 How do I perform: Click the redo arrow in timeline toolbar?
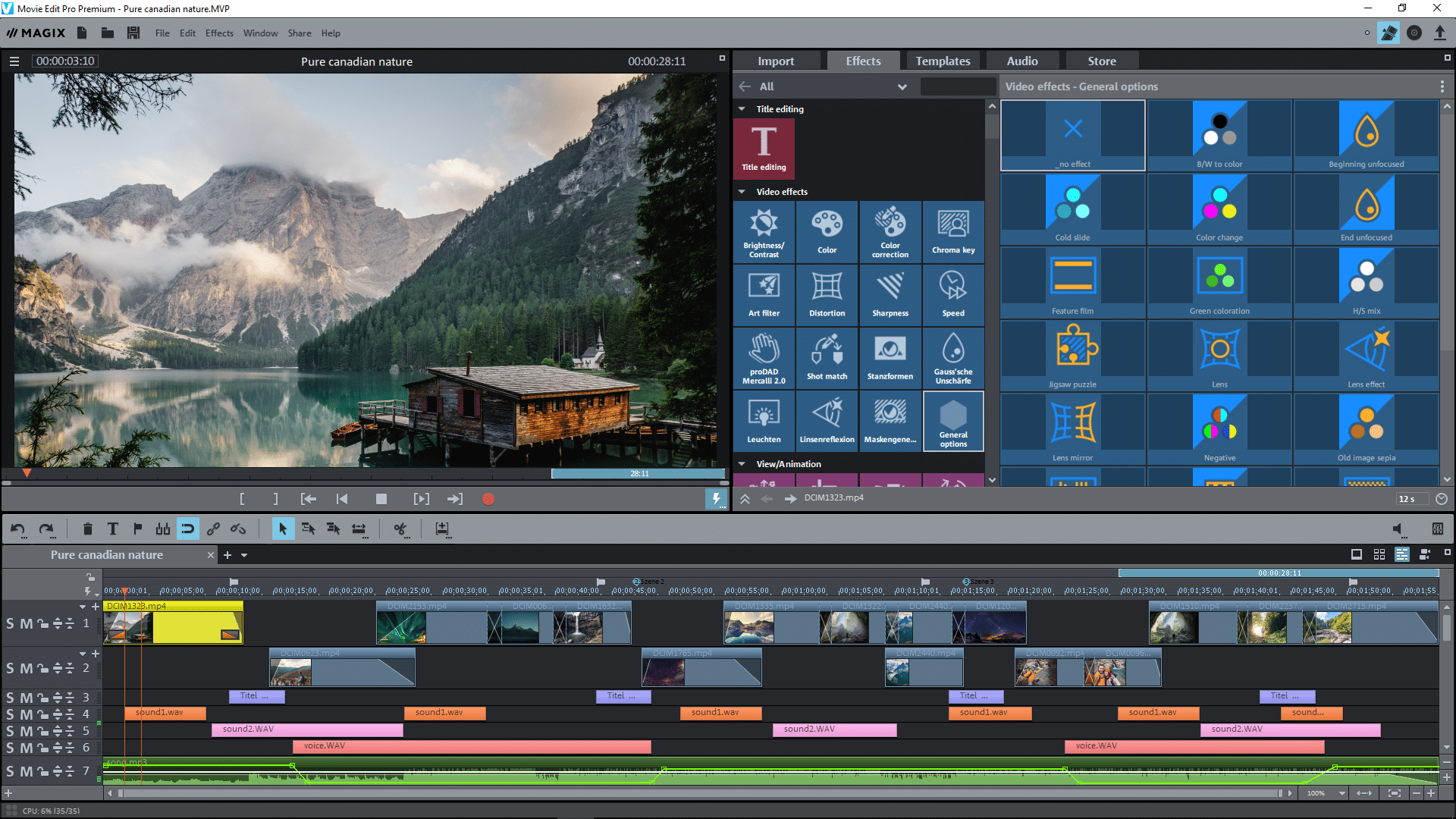coord(46,529)
